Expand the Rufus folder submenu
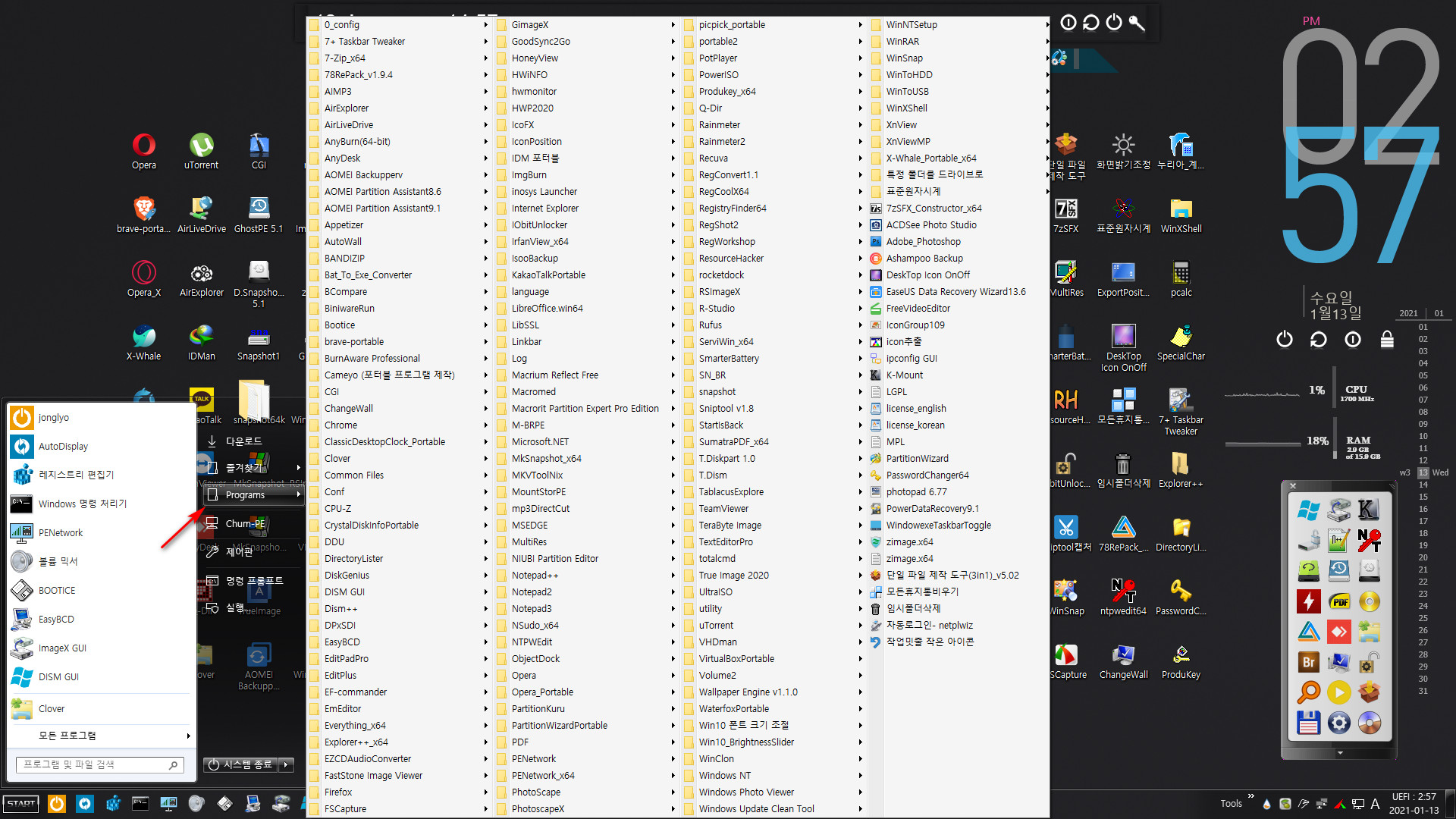The height and width of the screenshot is (819, 1456). pos(773,325)
